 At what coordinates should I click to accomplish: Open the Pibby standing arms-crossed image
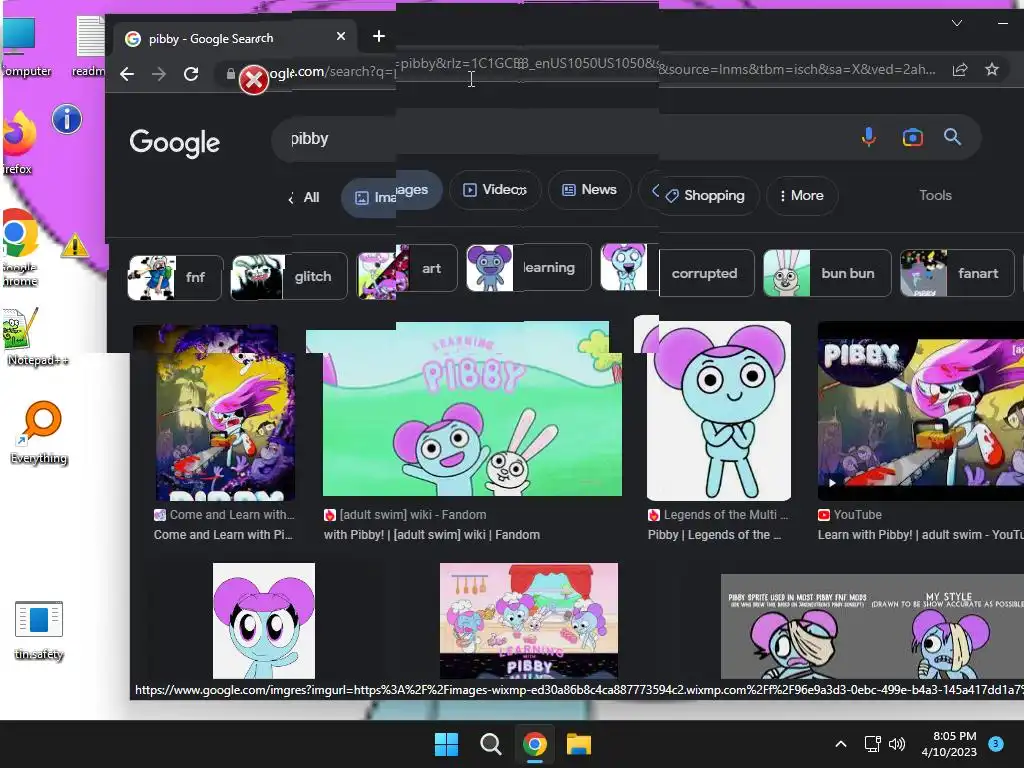[718, 411]
